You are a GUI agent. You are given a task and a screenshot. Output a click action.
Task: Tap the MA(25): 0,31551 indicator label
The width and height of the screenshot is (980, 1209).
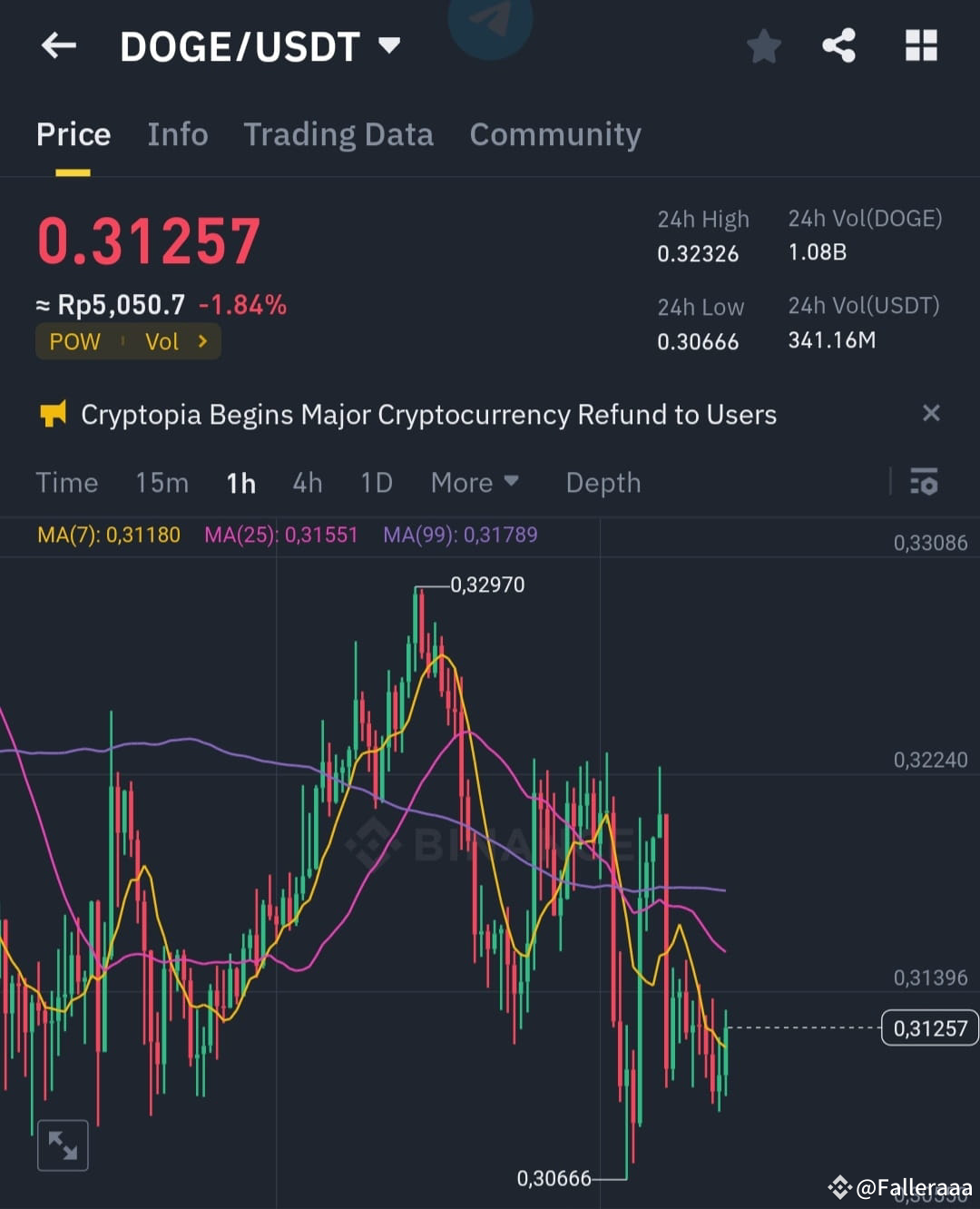281,535
